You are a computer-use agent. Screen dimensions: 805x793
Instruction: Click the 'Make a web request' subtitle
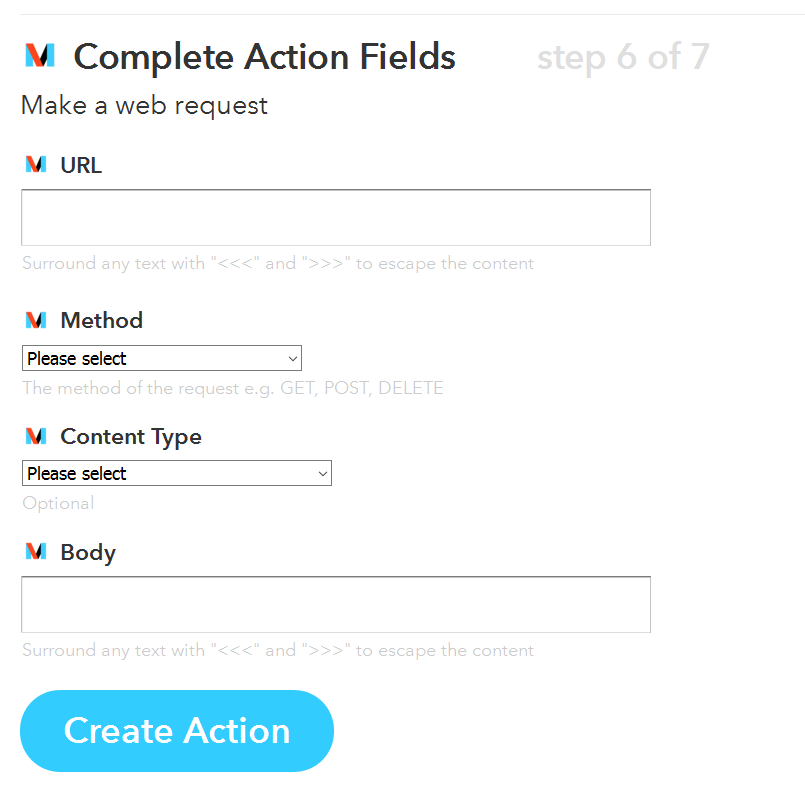click(144, 105)
